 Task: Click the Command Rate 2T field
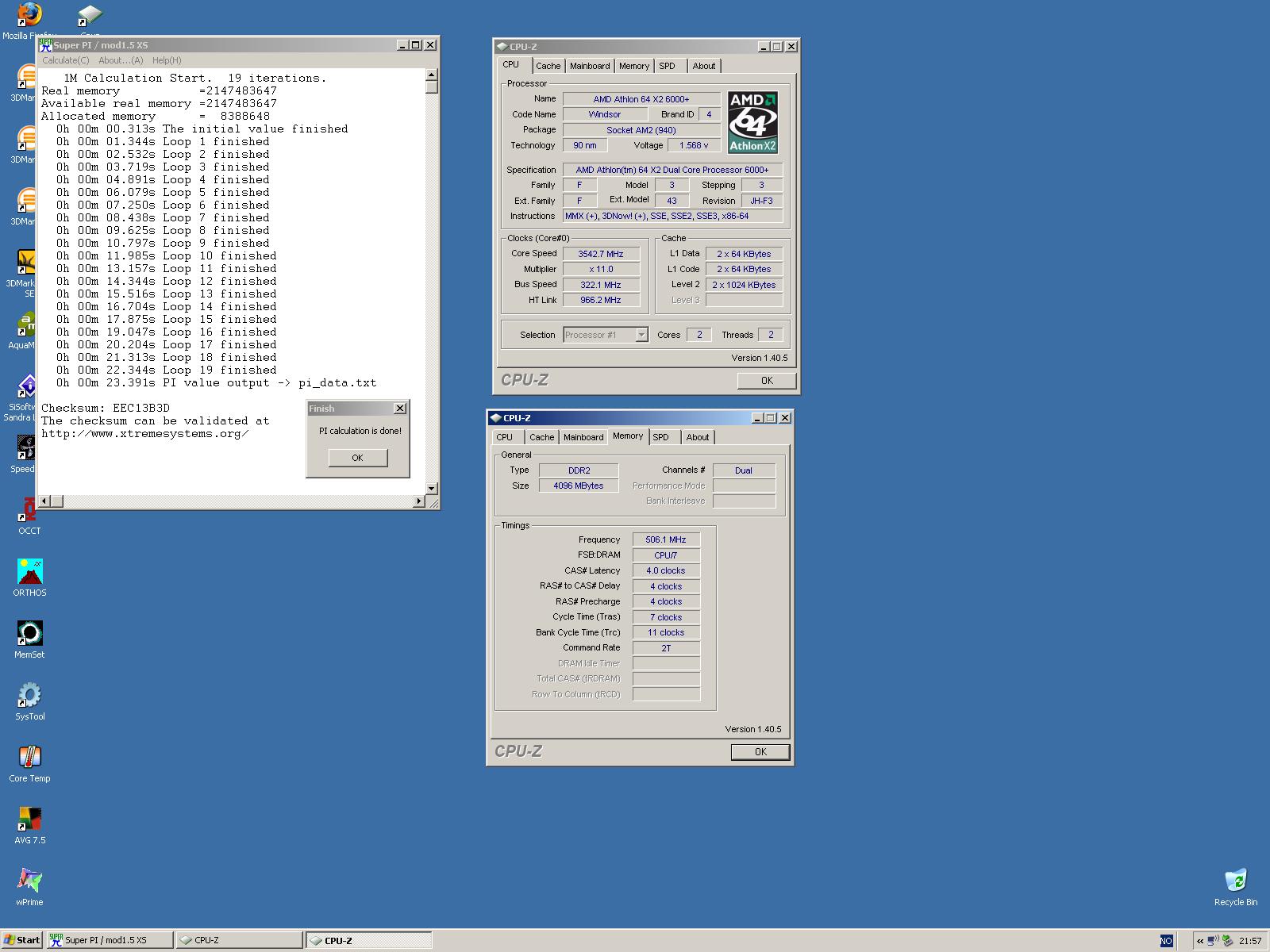point(666,648)
